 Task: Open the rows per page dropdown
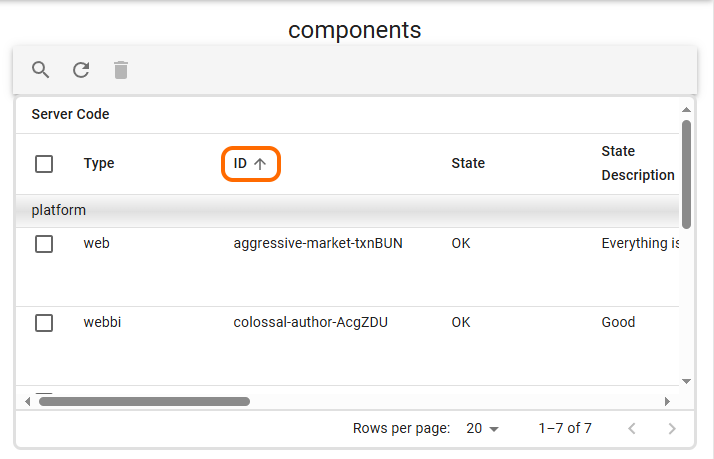(x=482, y=429)
